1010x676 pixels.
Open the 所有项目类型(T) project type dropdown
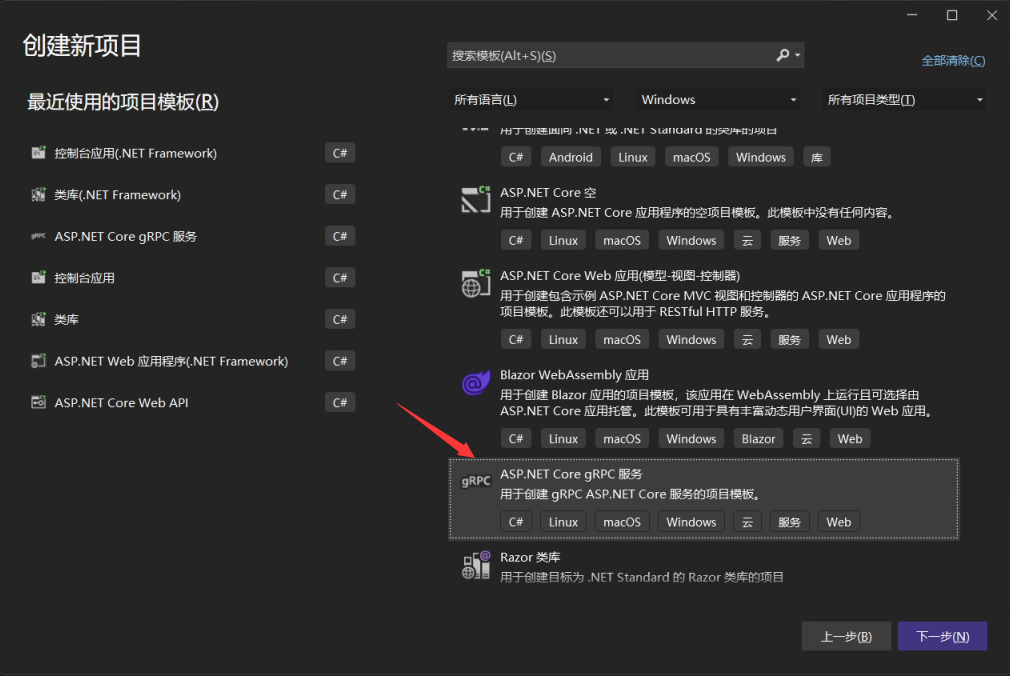[904, 99]
